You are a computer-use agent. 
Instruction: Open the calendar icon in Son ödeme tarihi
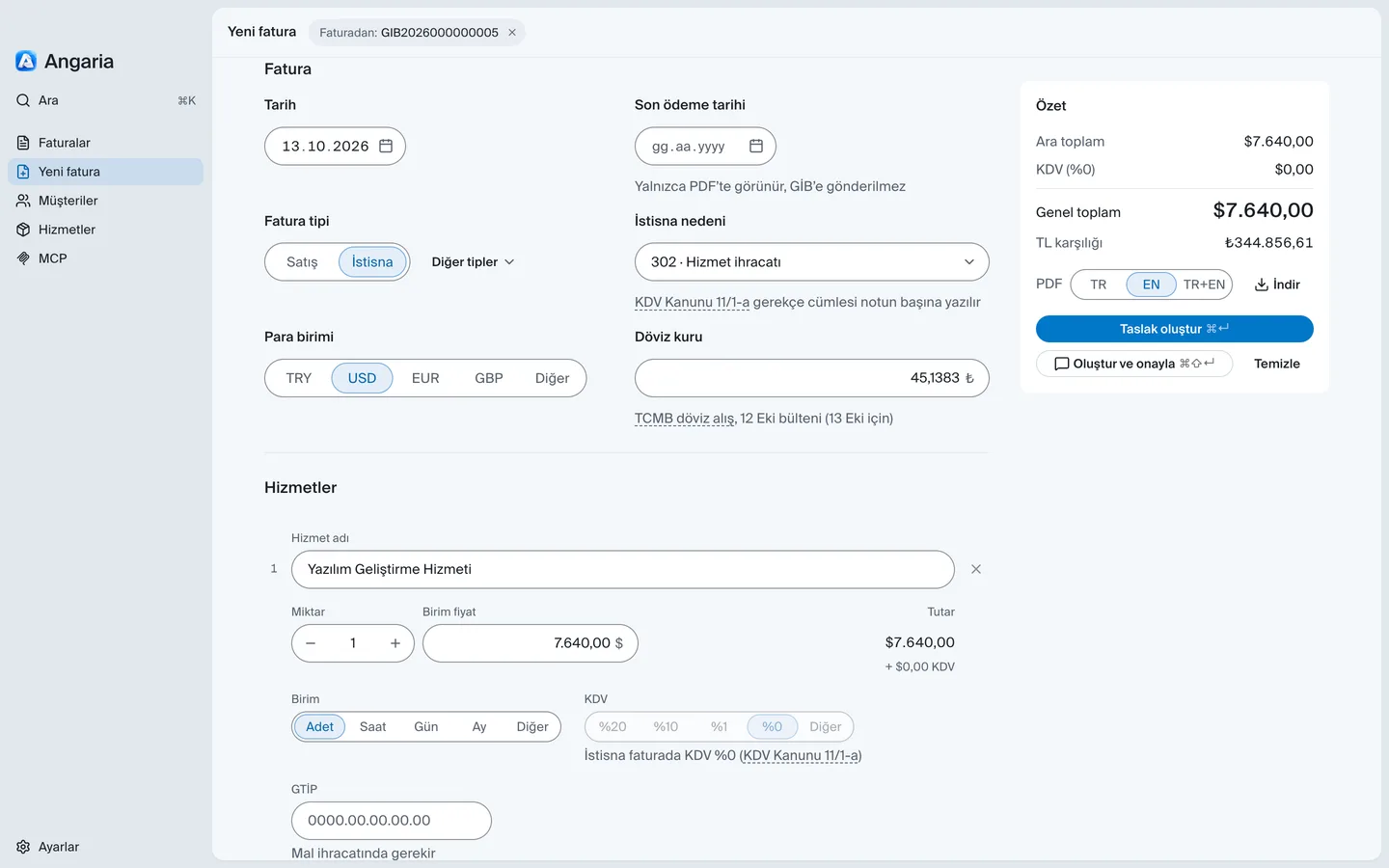pos(756,146)
